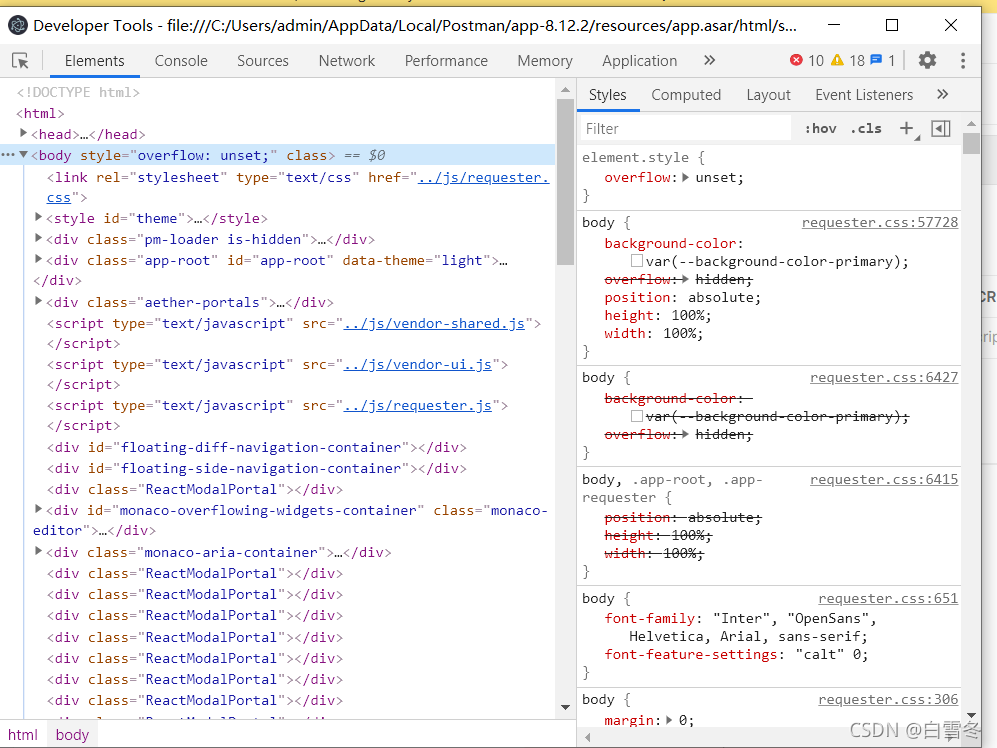Expand margin shorthand value triangle
The image size is (997, 748).
click(x=669, y=720)
